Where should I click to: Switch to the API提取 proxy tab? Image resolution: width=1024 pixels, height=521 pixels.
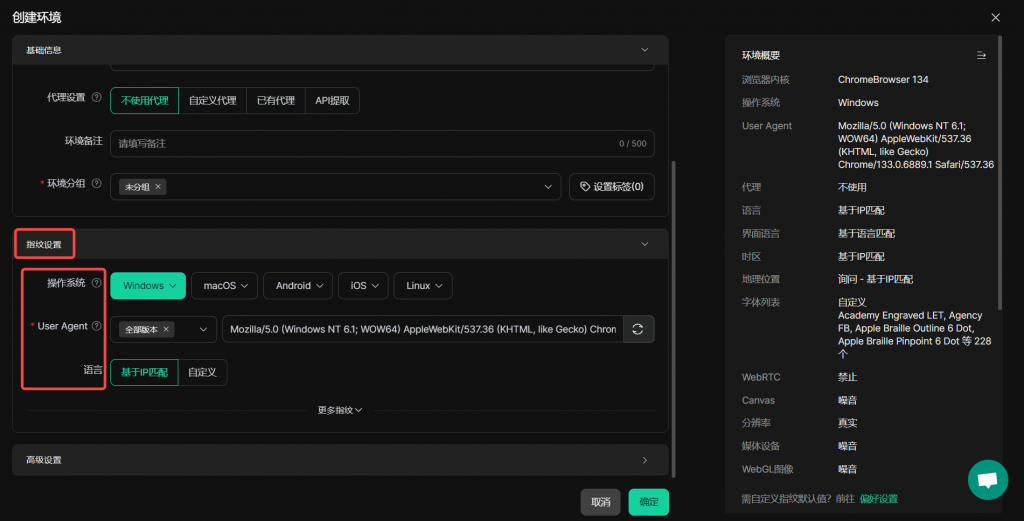point(332,100)
